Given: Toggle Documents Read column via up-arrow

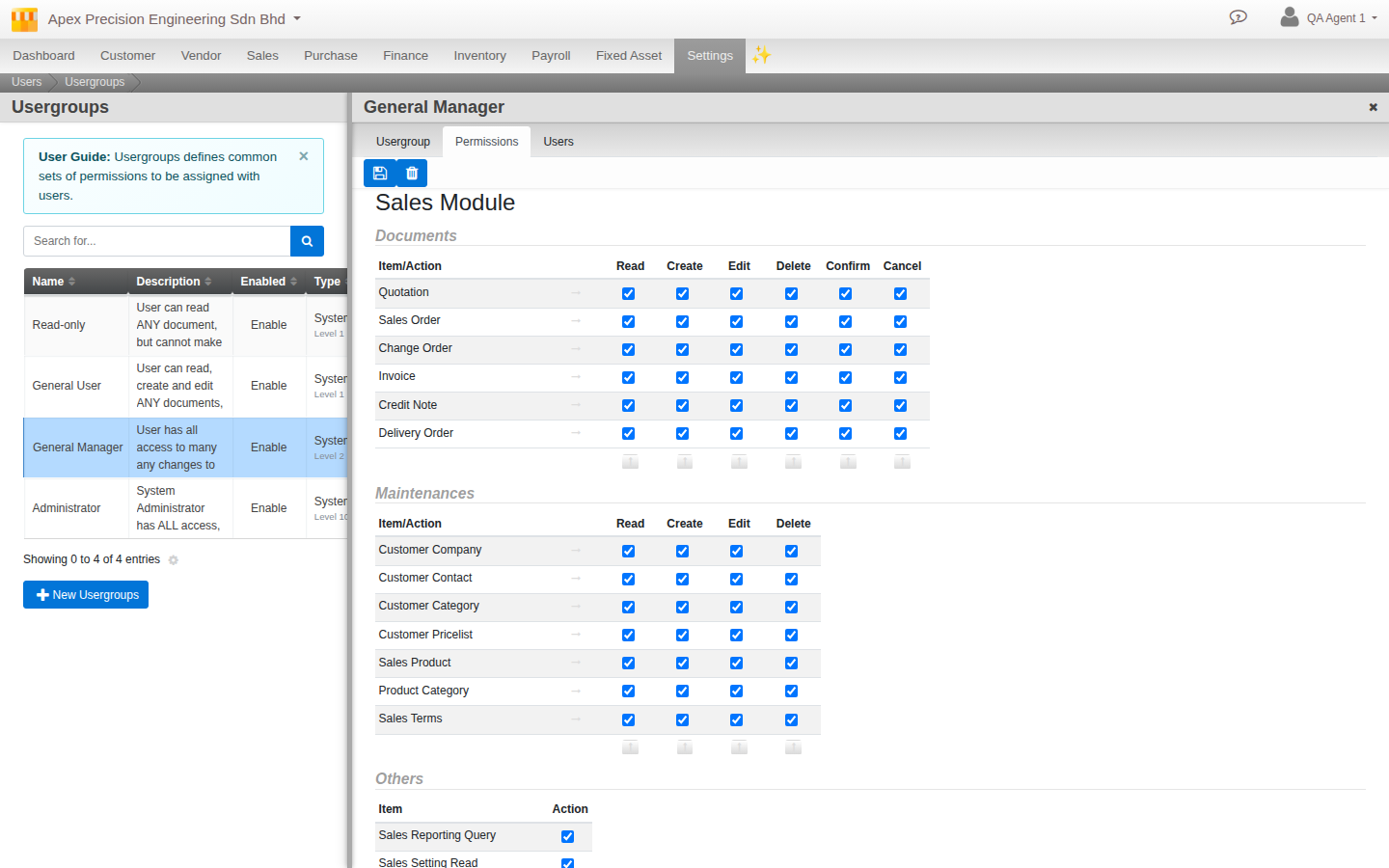Looking at the screenshot, I should click(x=630, y=462).
